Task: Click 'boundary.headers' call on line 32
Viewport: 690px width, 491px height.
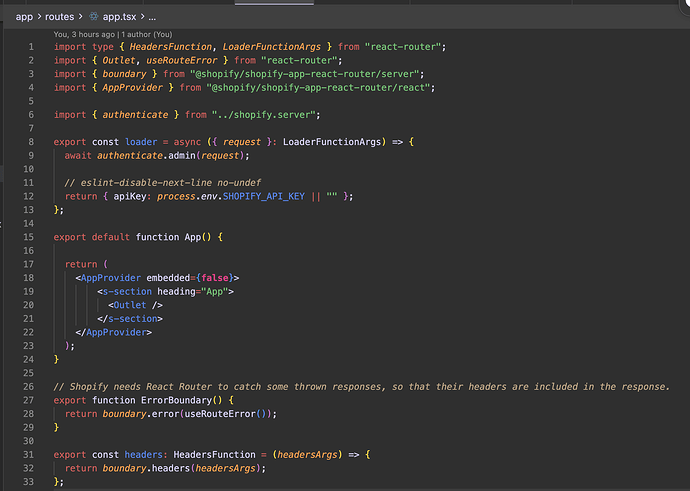Action: [x=146, y=468]
